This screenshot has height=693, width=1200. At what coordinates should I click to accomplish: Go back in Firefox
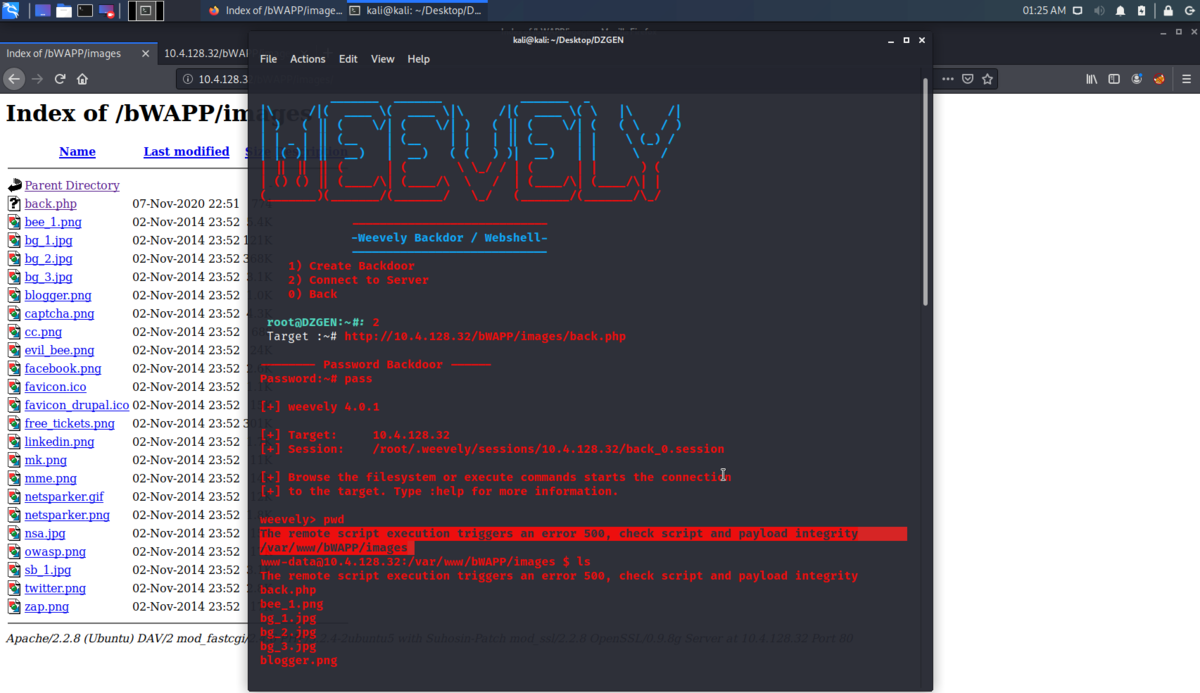click(14, 79)
